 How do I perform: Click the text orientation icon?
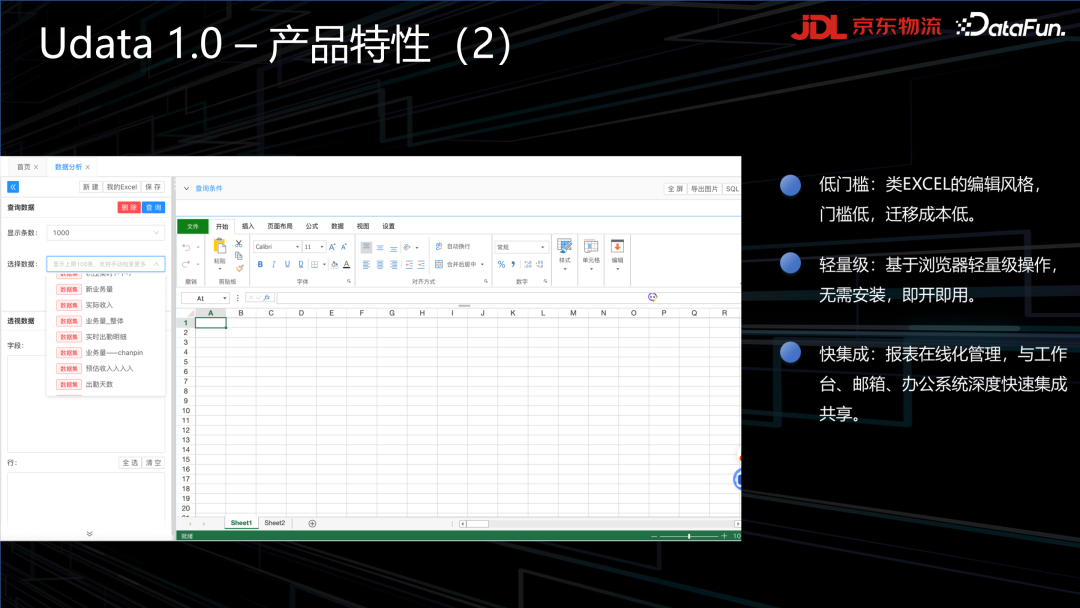[x=407, y=247]
